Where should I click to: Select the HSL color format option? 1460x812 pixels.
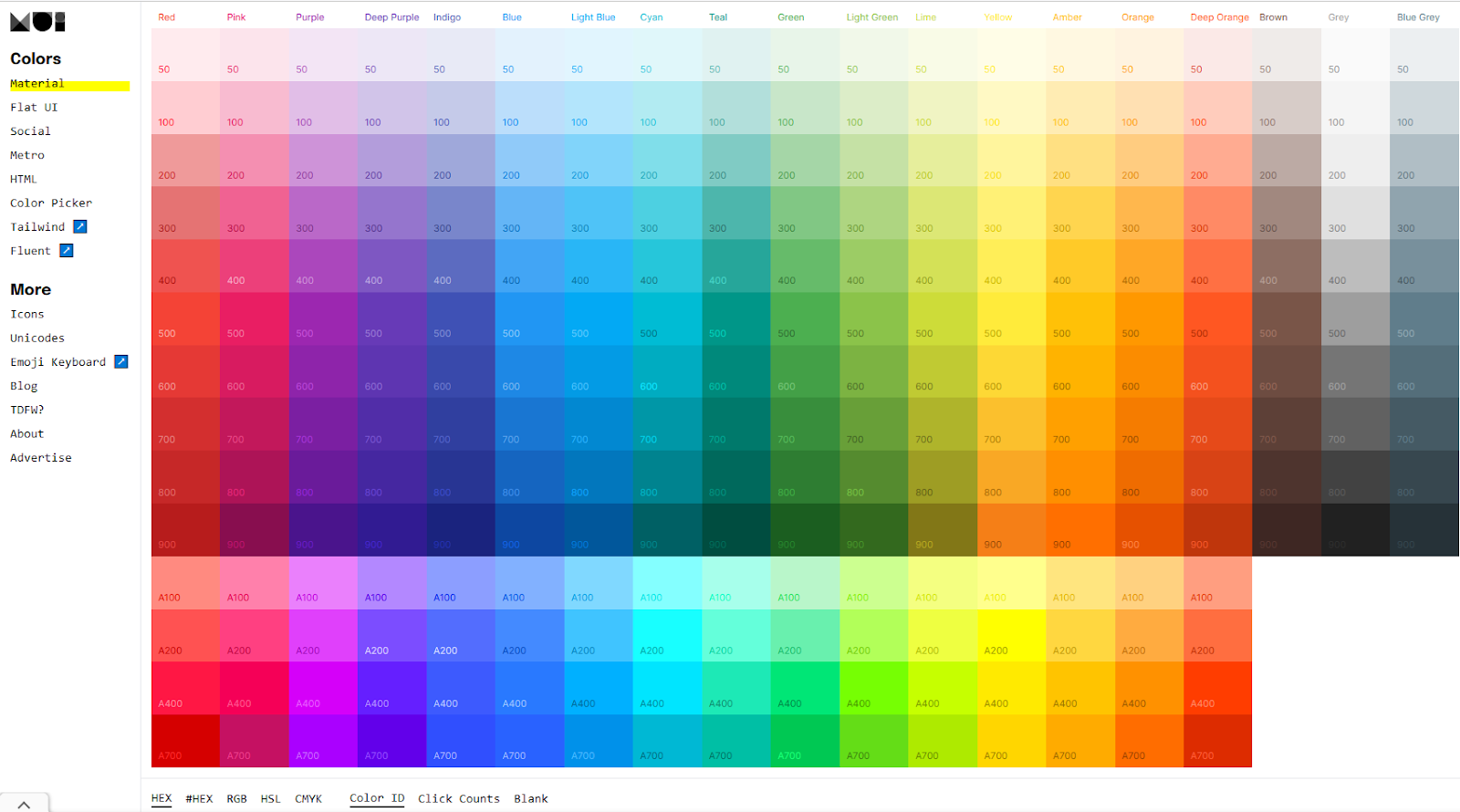click(270, 798)
